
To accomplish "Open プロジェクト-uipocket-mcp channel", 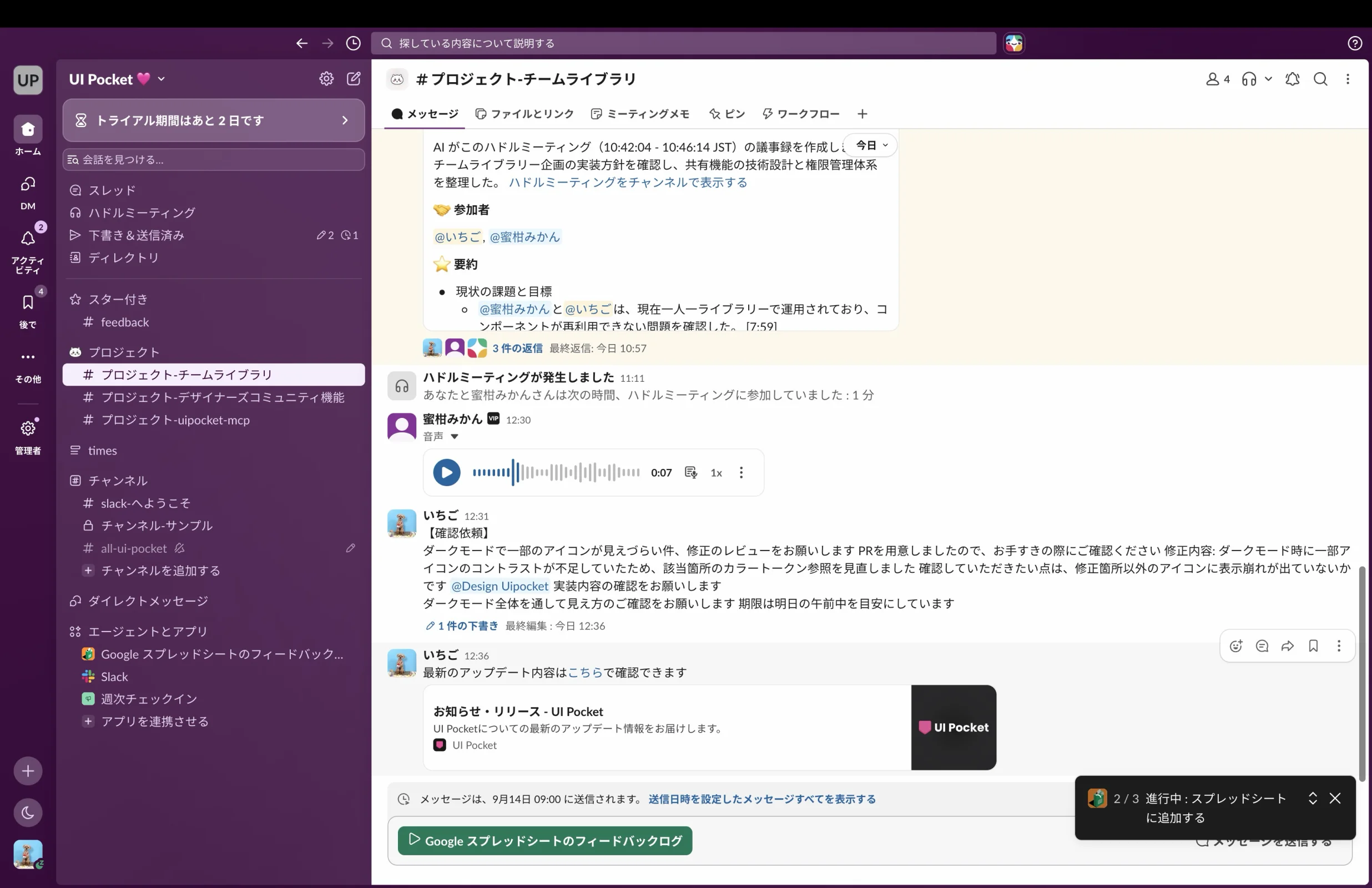I will coord(213,420).
